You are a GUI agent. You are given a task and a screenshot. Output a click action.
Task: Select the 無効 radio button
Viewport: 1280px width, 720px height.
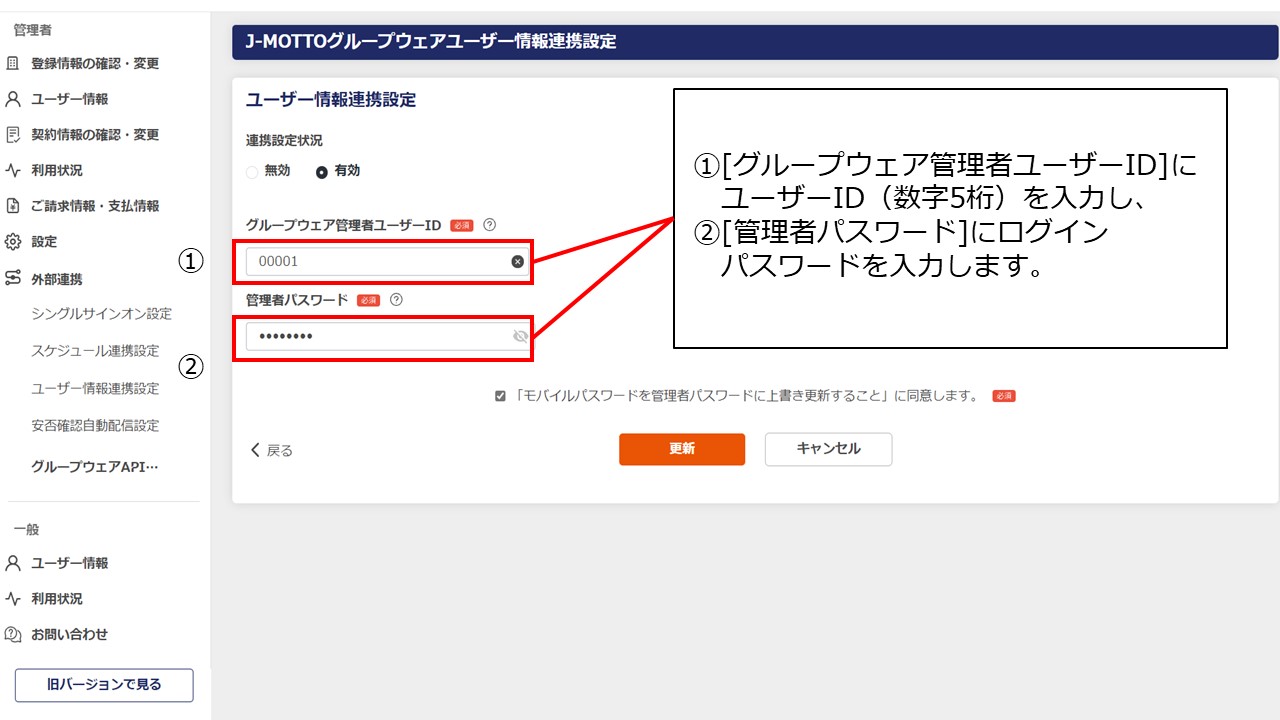[x=252, y=171]
